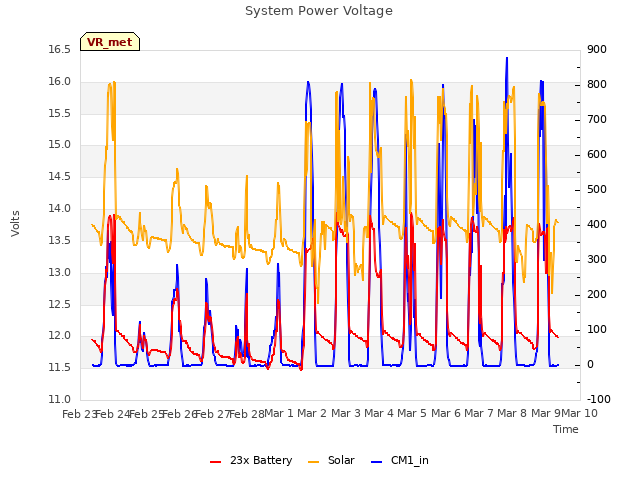Viewport: 640px width, 480px height.
Task: Click the Volts axis label
Action: [x=16, y=224]
